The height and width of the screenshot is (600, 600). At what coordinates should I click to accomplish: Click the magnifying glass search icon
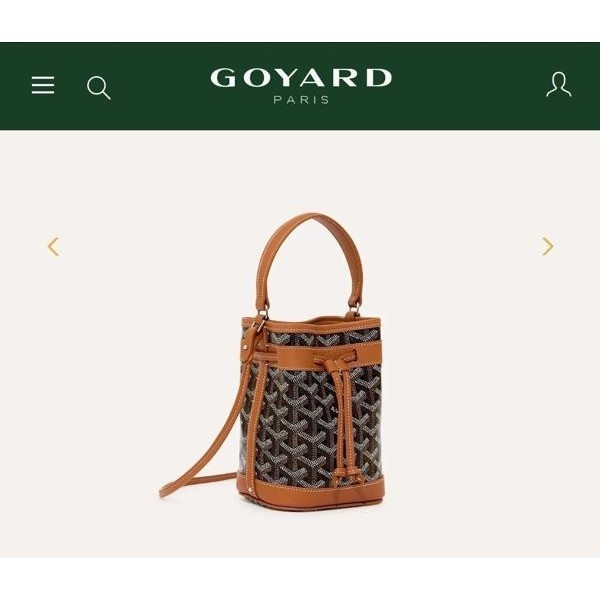click(99, 88)
